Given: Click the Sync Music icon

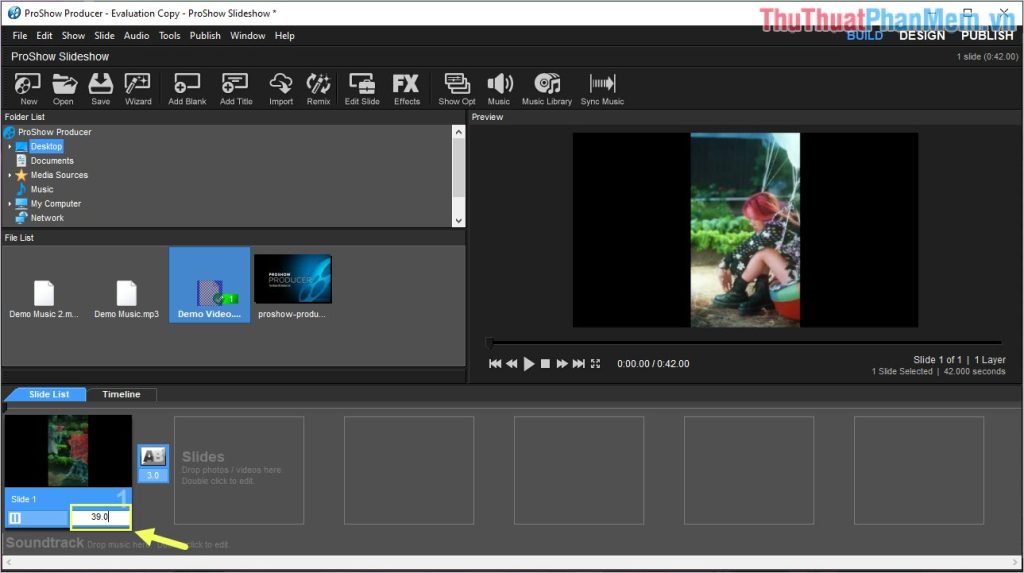Looking at the screenshot, I should 602,88.
